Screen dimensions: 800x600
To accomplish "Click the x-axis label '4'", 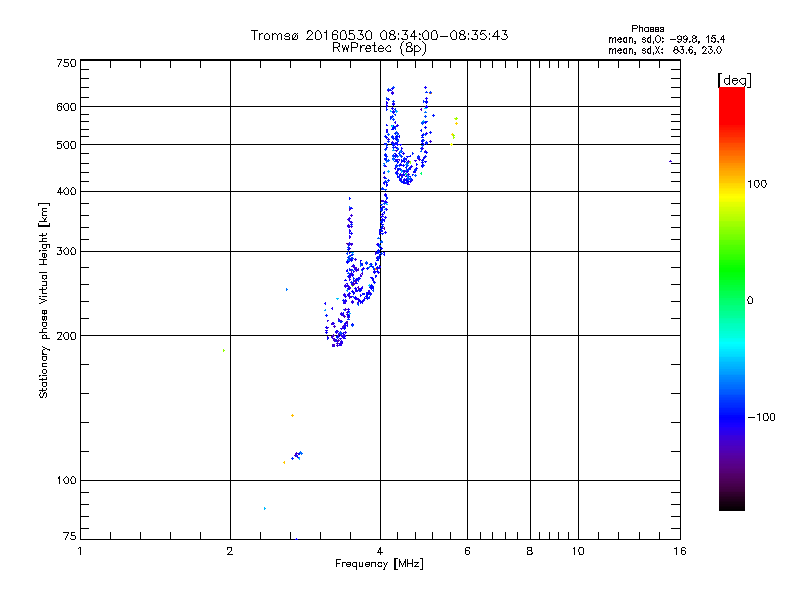I will coord(380,551).
